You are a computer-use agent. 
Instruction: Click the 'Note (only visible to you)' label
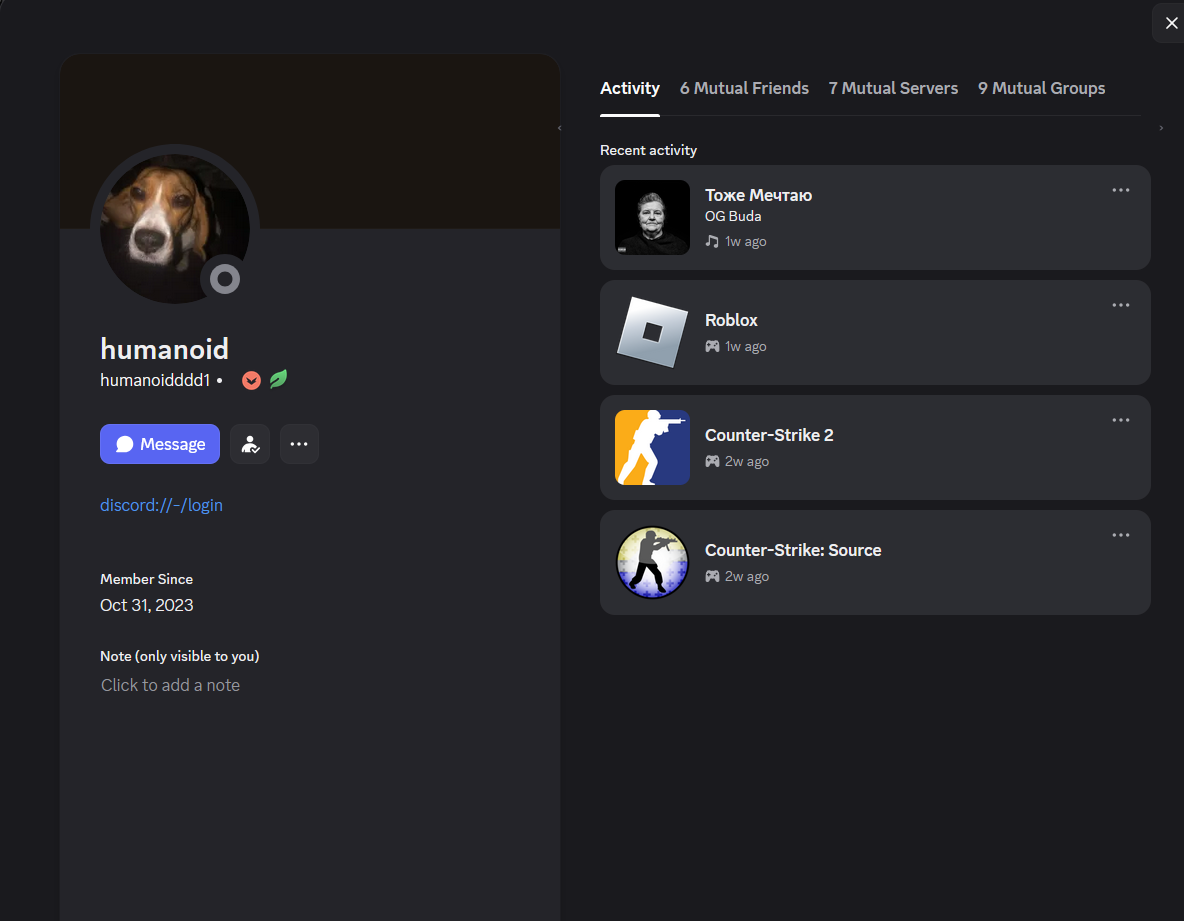click(180, 656)
